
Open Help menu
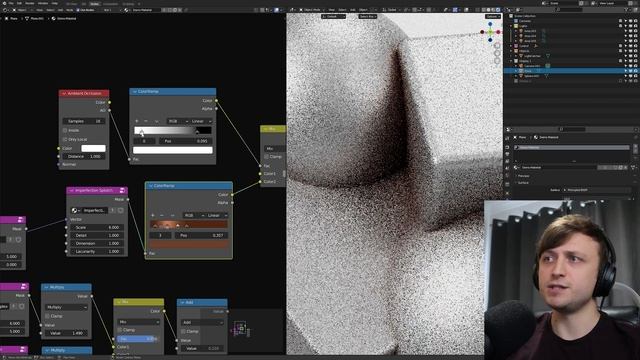point(54,3)
